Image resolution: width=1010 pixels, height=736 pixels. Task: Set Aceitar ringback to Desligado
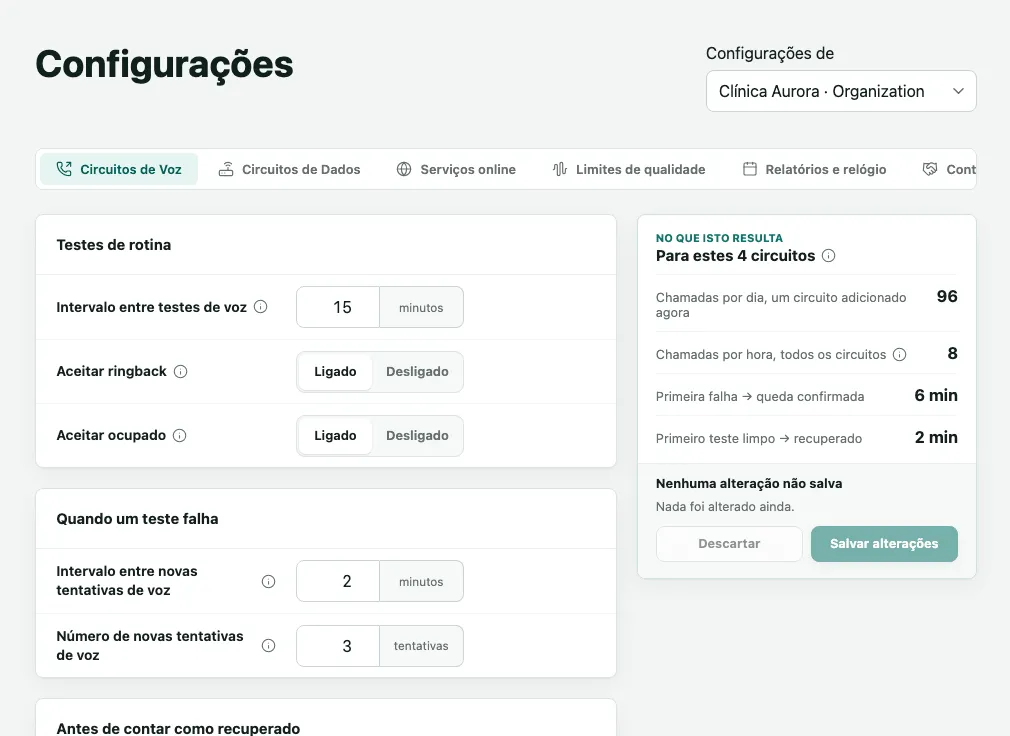(417, 372)
